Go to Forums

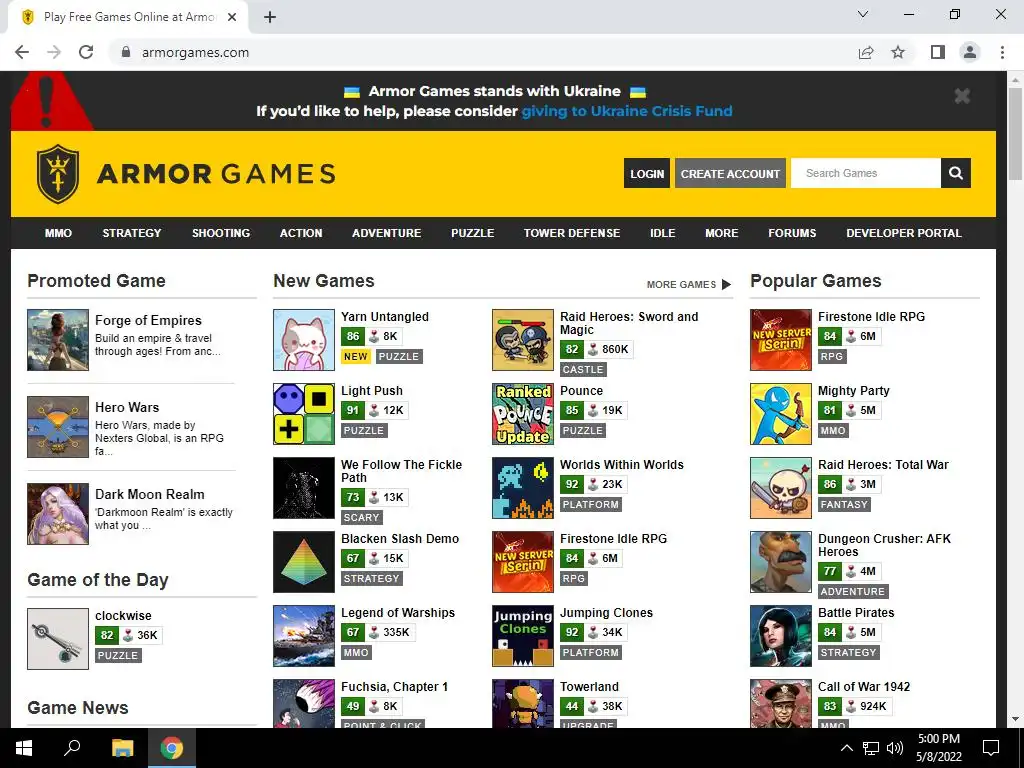click(792, 233)
